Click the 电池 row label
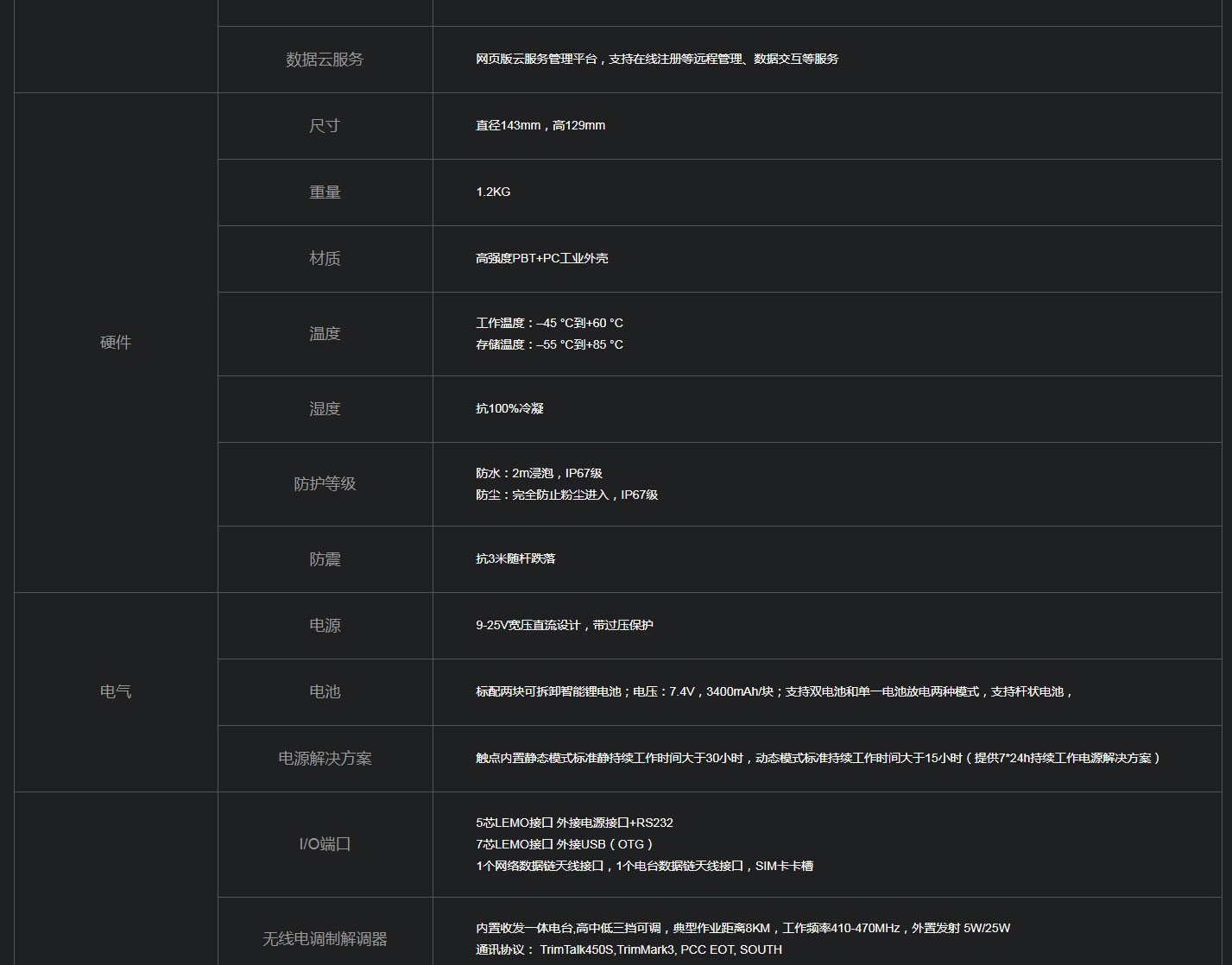 tap(325, 692)
